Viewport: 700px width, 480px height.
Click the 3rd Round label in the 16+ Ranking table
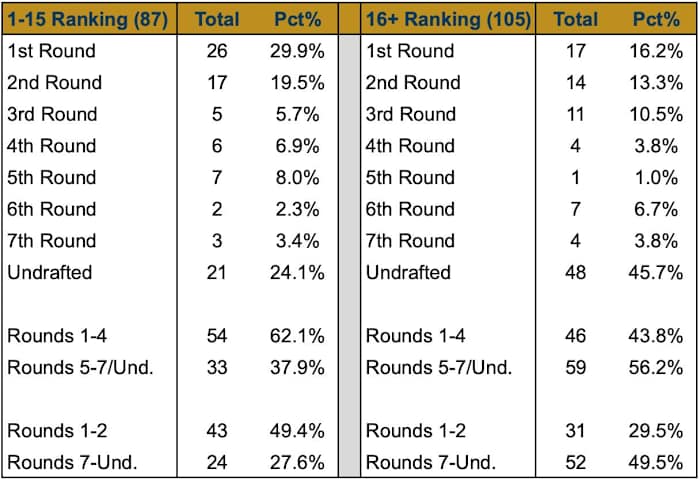click(412, 114)
